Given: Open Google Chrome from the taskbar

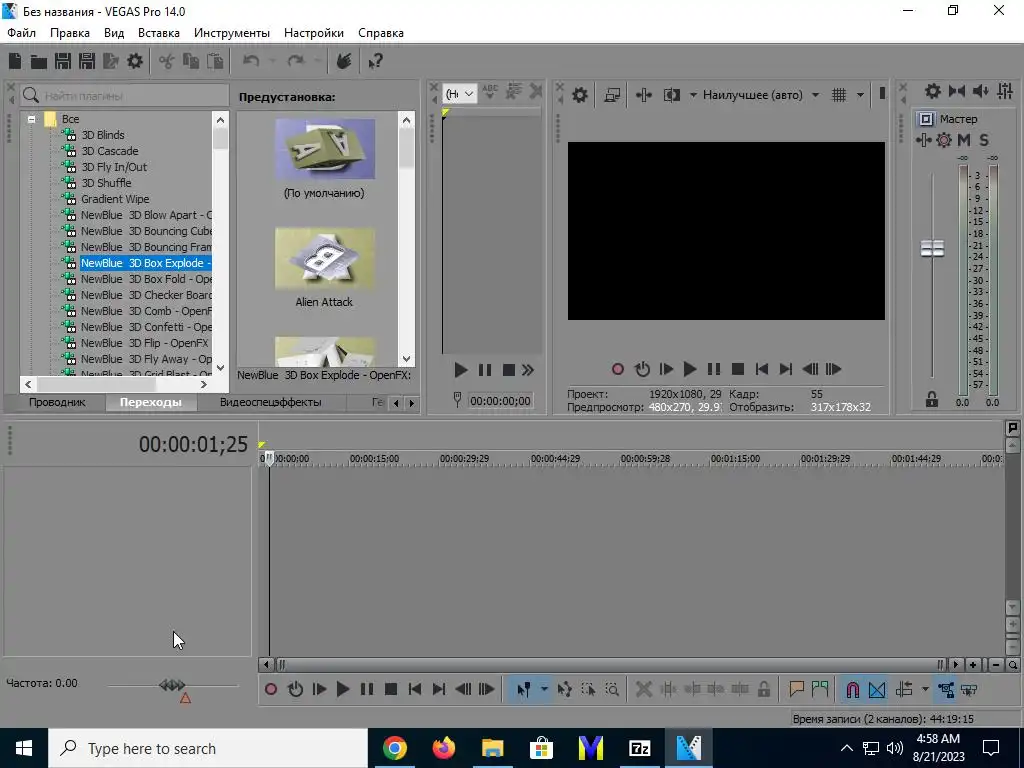Looking at the screenshot, I should (x=395, y=748).
